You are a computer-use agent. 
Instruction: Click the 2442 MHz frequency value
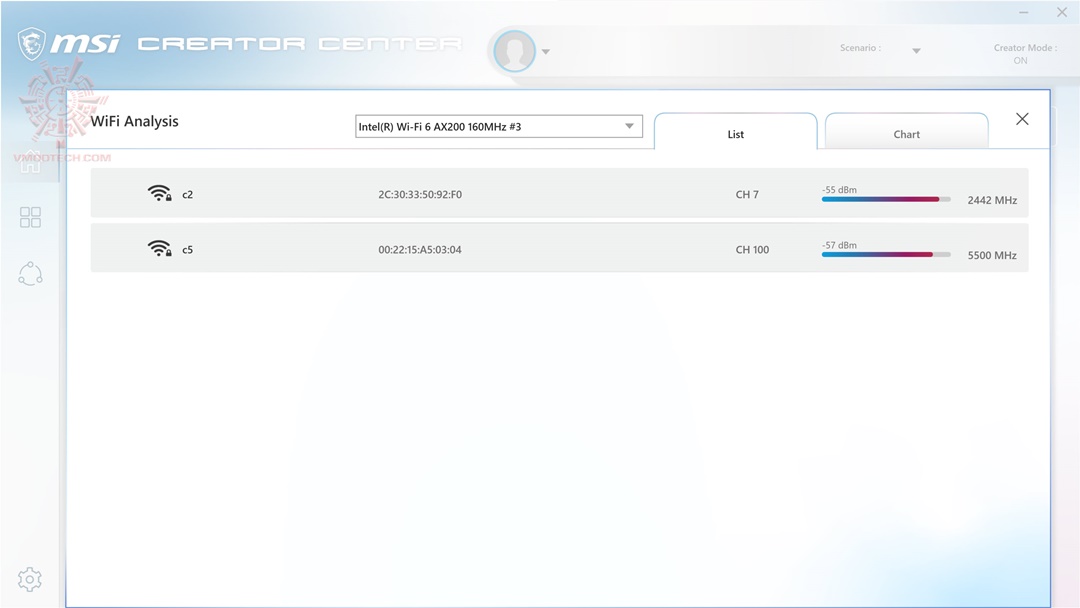(992, 200)
